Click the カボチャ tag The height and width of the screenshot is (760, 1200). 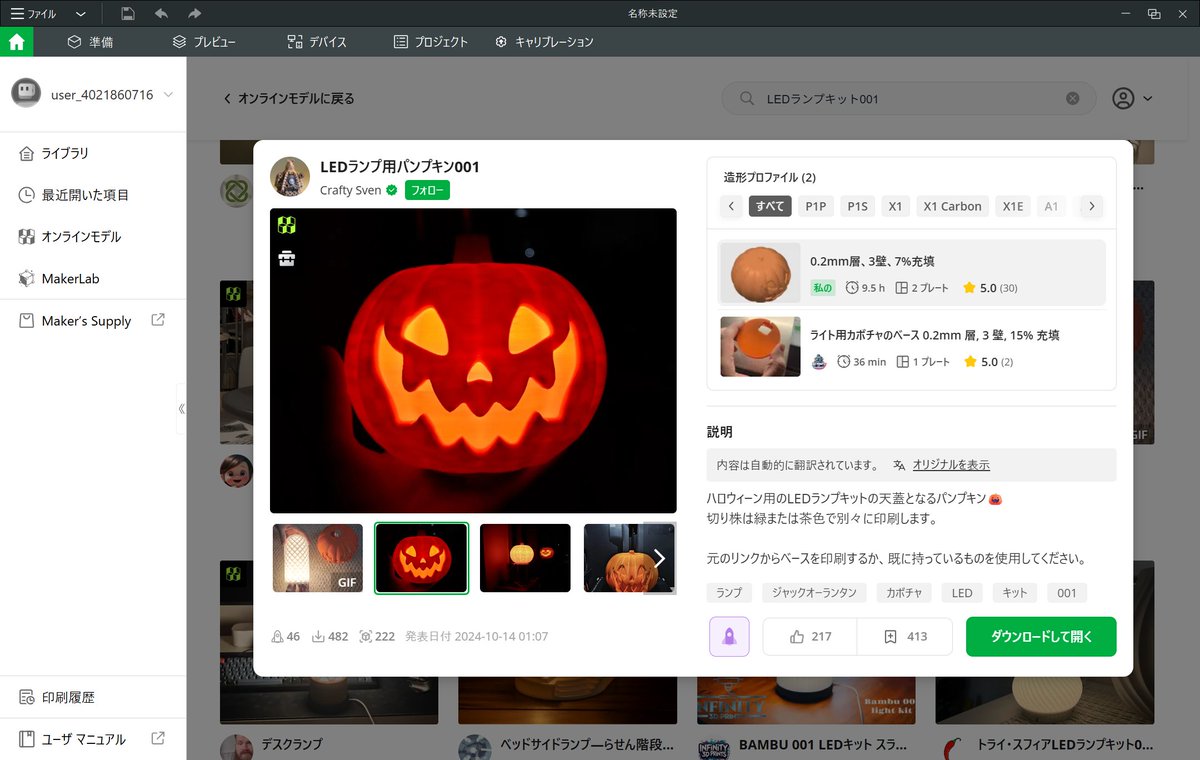tap(904, 593)
